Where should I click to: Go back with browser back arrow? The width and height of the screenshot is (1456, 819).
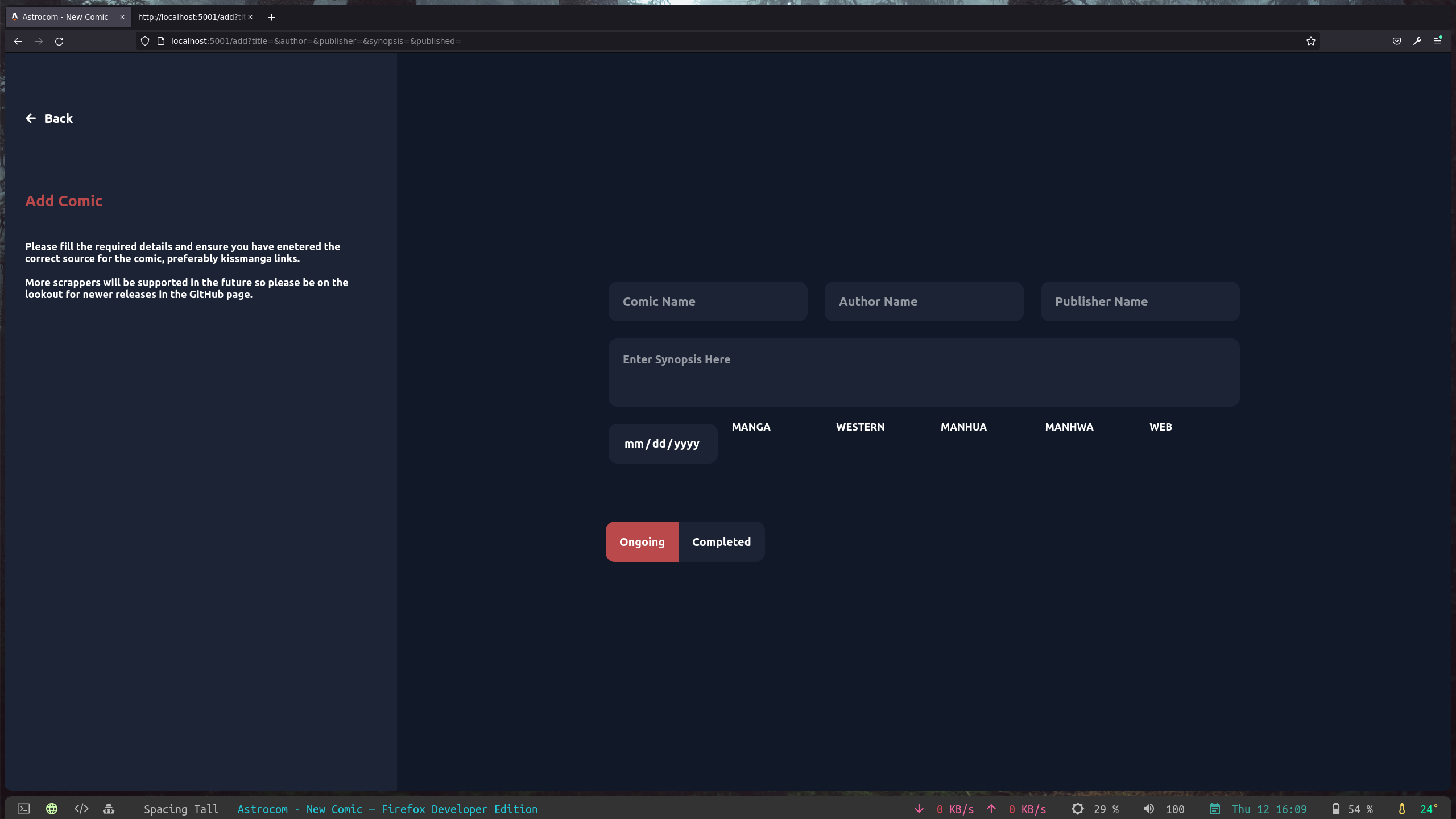coord(18,41)
